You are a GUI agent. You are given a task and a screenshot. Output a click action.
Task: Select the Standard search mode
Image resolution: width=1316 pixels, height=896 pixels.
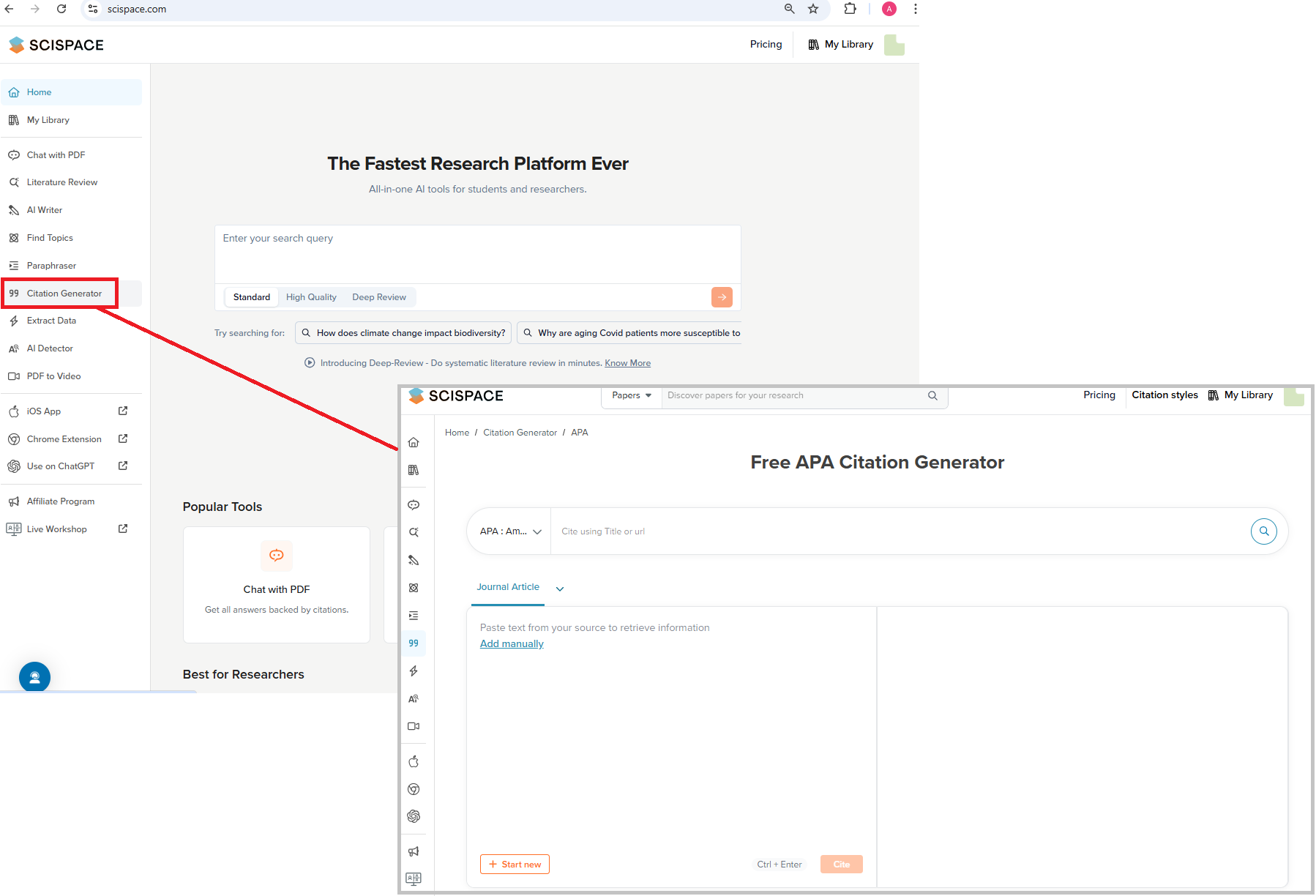(252, 297)
